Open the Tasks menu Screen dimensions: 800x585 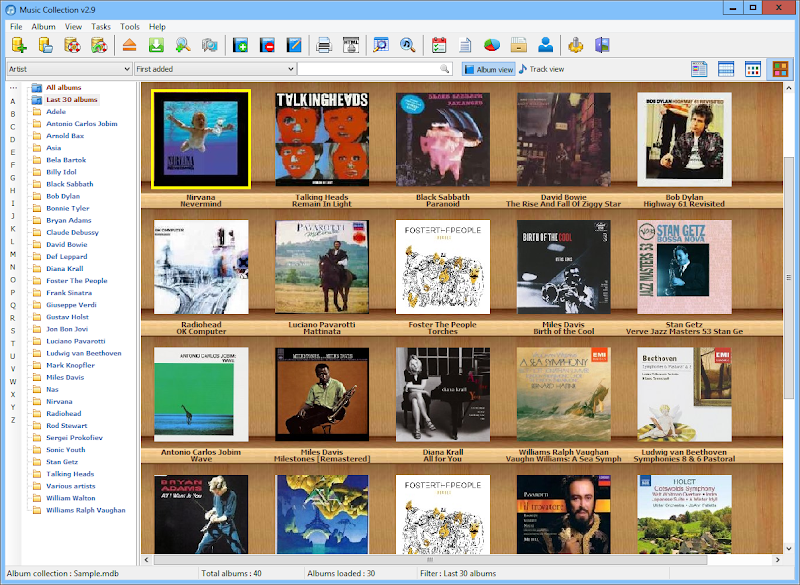coord(101,27)
